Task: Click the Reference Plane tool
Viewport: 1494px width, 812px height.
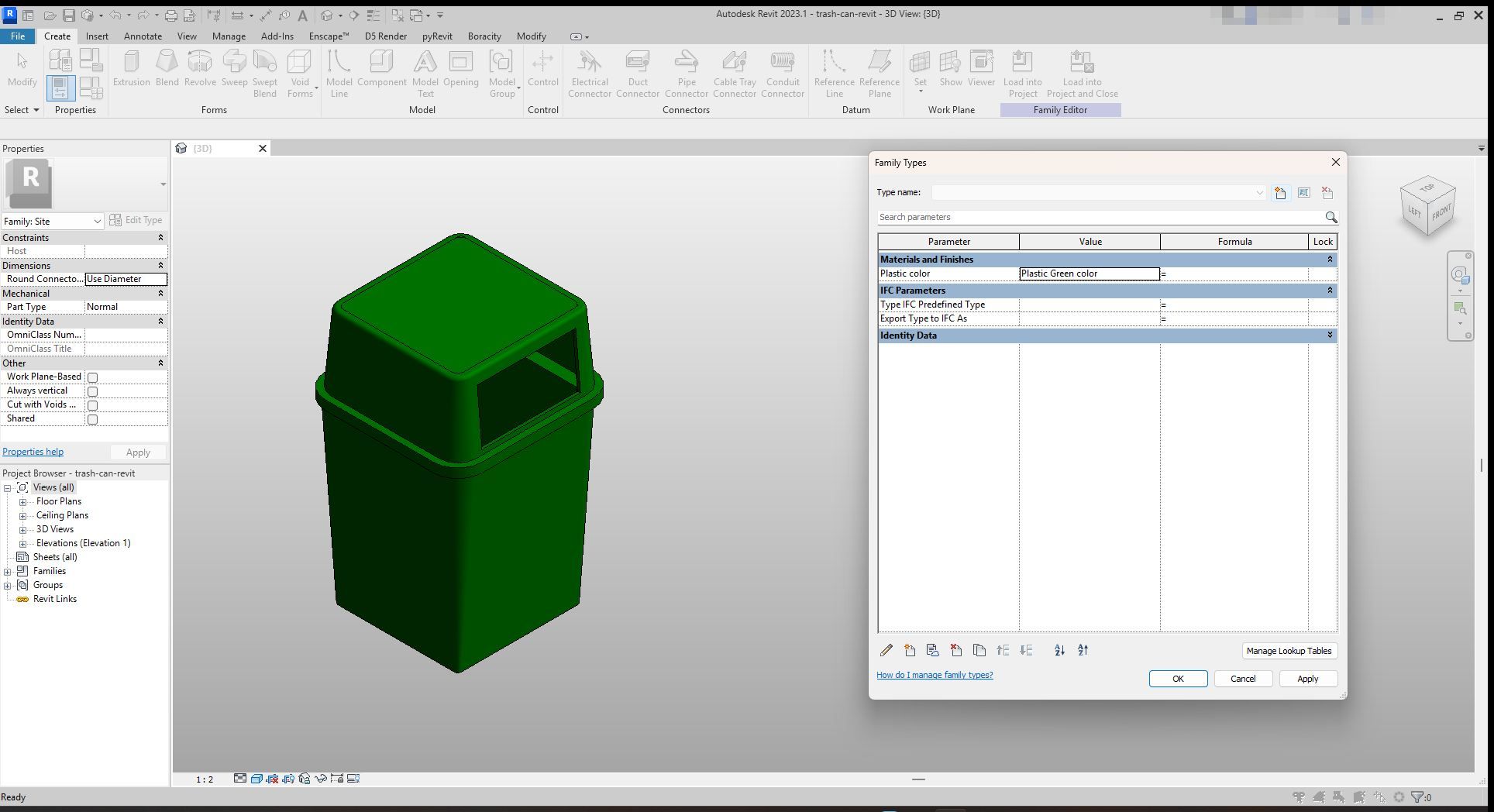Action: pyautogui.click(x=880, y=74)
